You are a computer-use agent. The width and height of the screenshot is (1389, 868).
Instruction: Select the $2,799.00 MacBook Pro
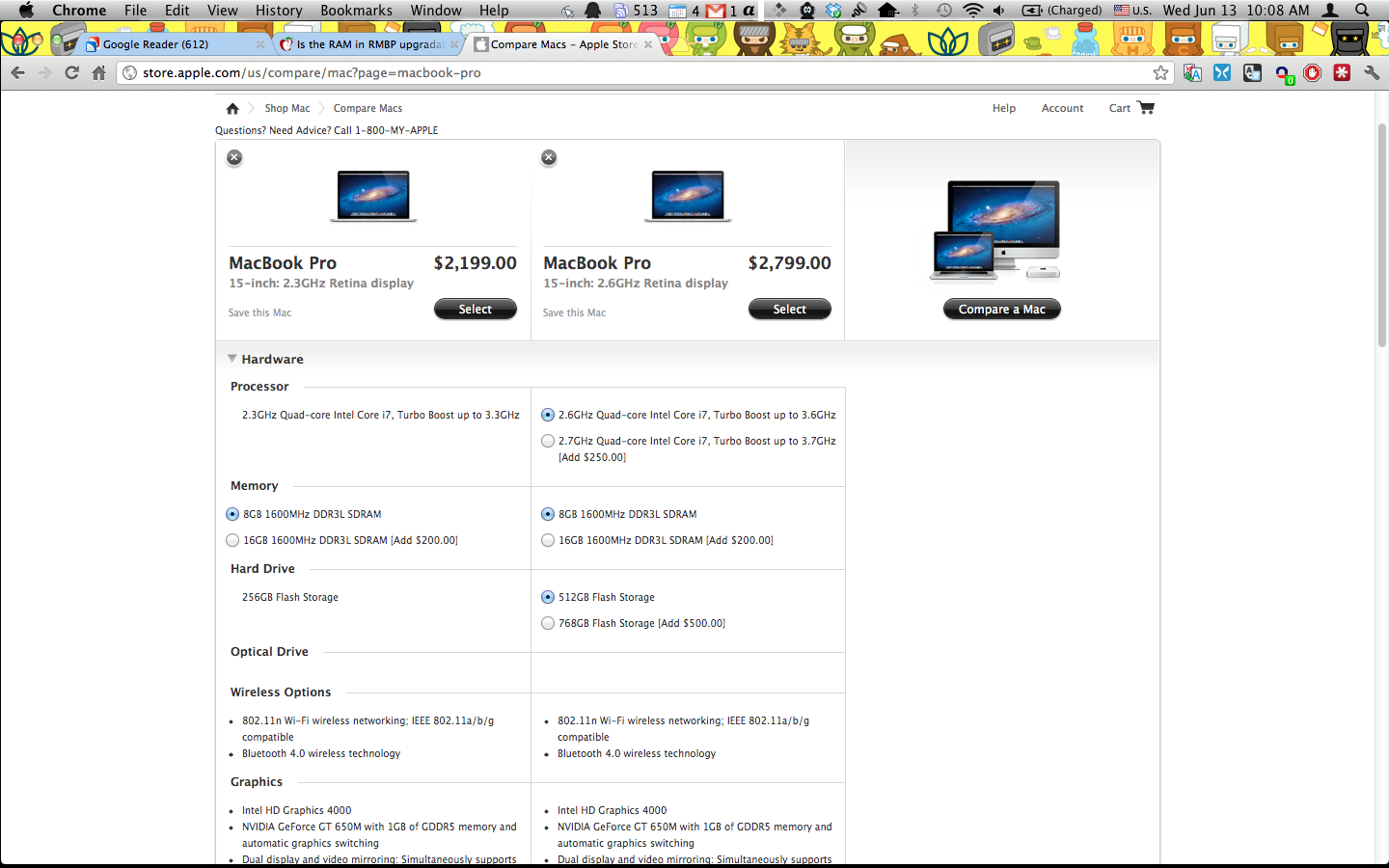[789, 309]
